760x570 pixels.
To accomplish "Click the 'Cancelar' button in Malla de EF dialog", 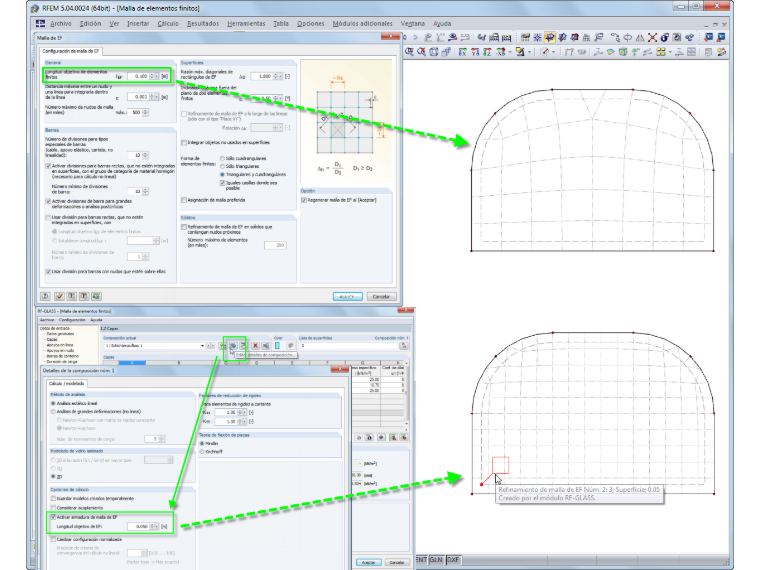I will pos(381,296).
